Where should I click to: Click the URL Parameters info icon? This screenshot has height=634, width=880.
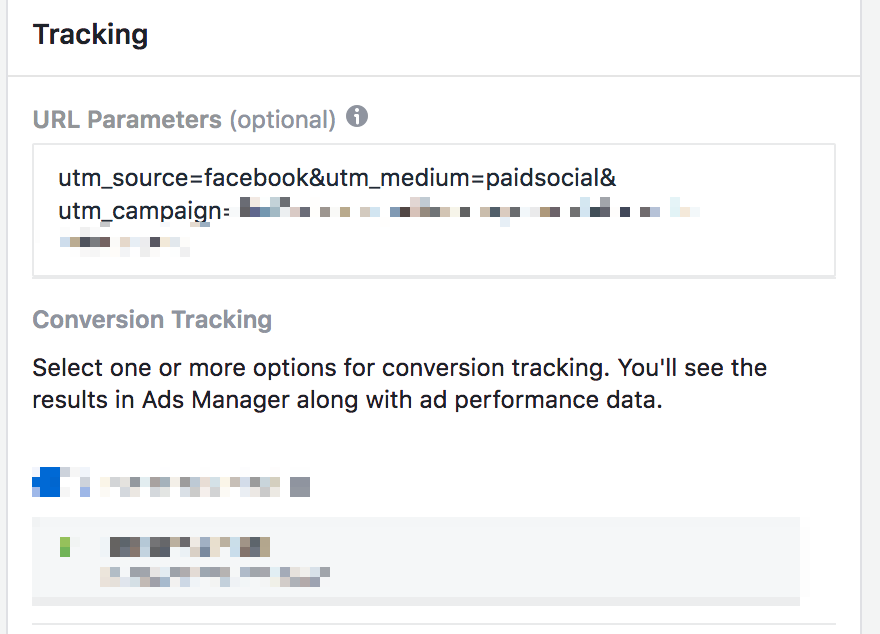357,117
